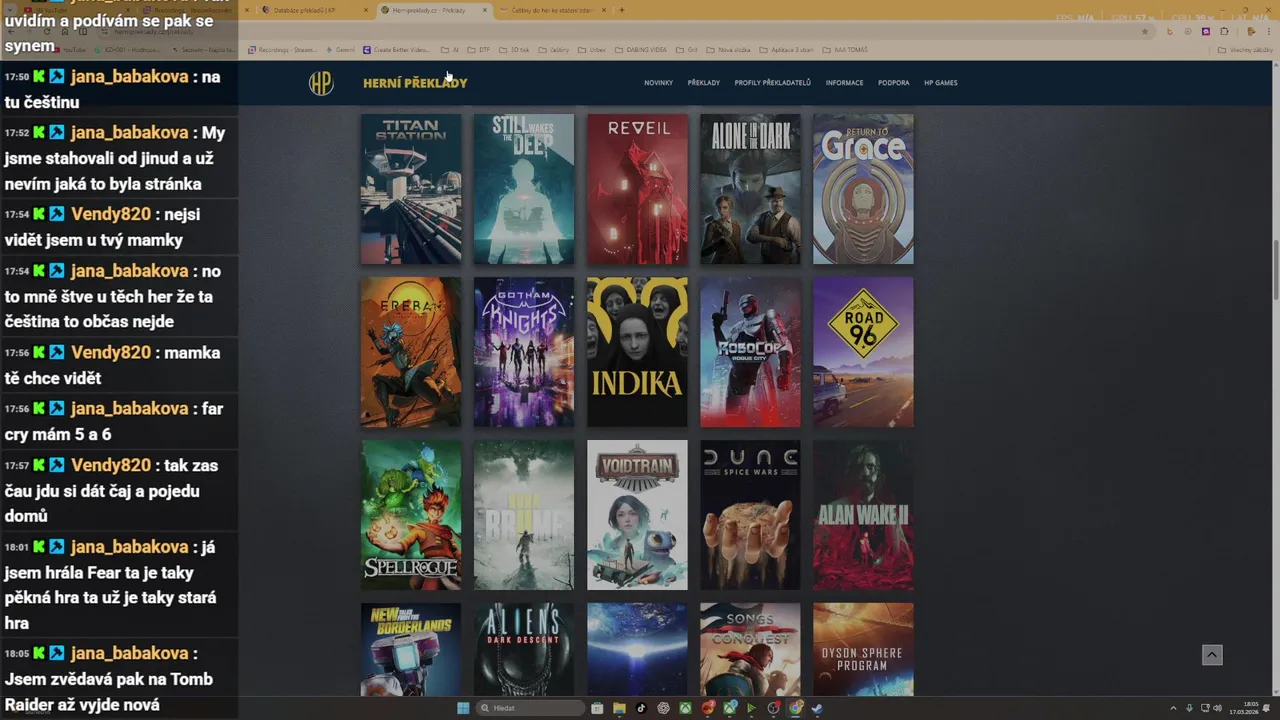This screenshot has height=720, width=1280.
Task: Open the Brume game cover
Action: point(524,515)
